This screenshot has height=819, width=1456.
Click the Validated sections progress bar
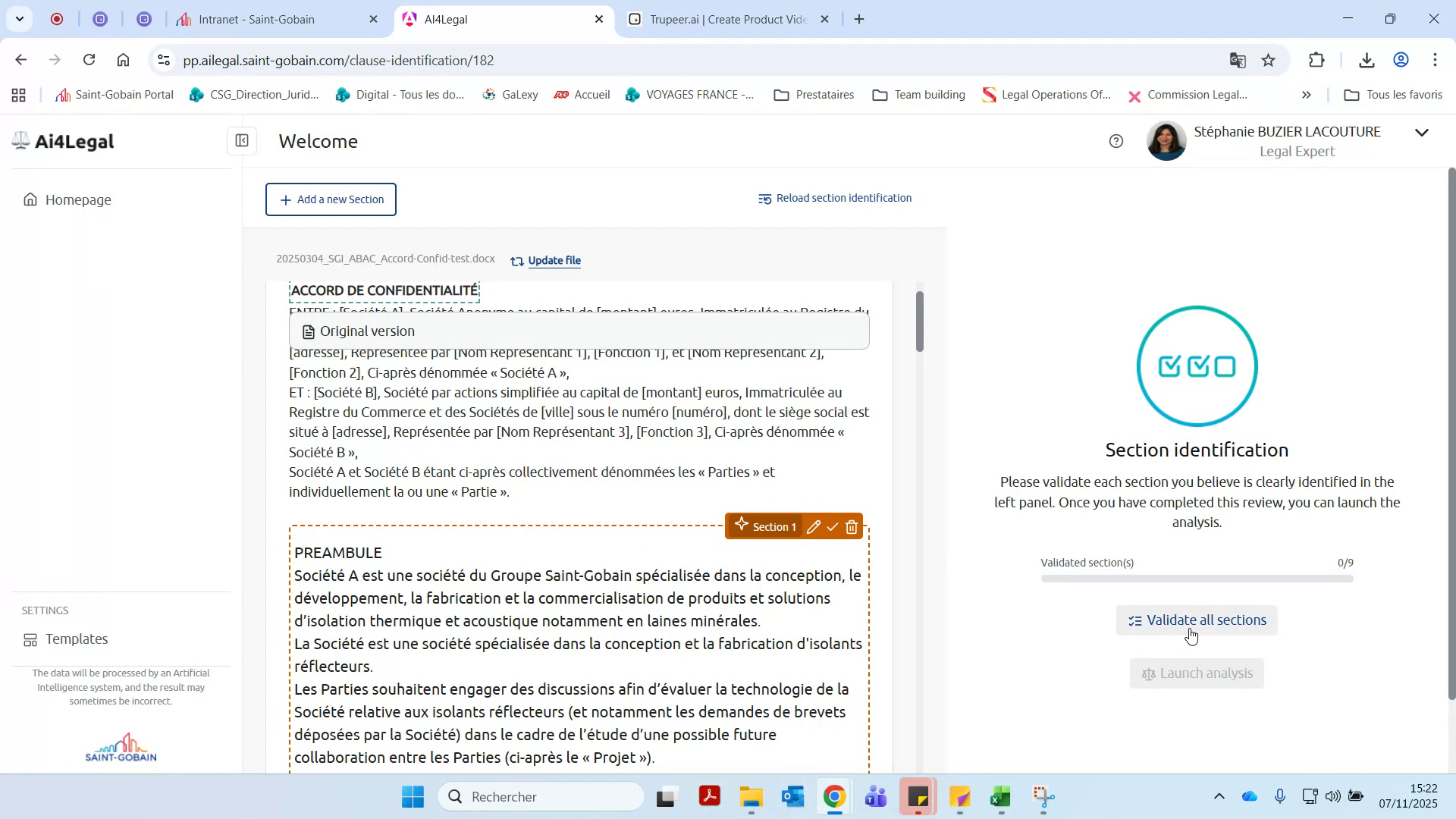pyautogui.click(x=1197, y=578)
